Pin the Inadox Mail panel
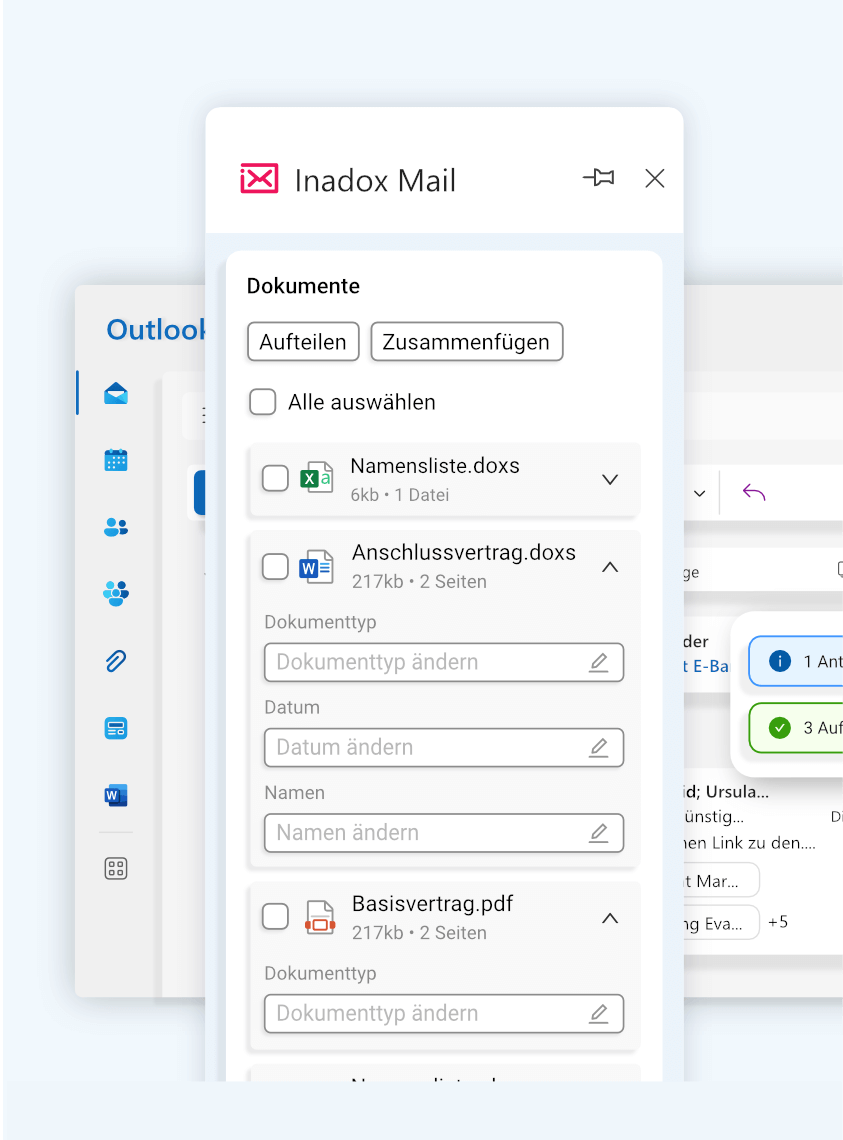This screenshot has height=1140, width=843. pyautogui.click(x=599, y=177)
